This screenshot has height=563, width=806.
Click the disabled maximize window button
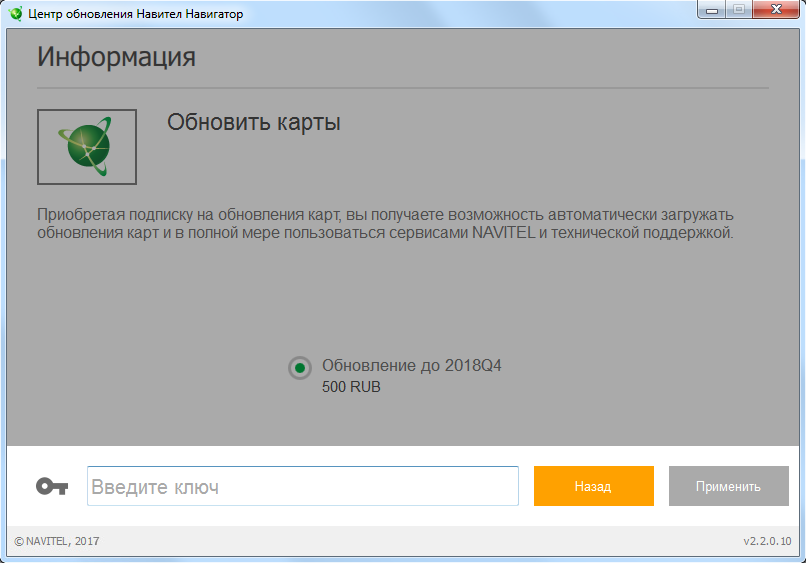point(739,10)
